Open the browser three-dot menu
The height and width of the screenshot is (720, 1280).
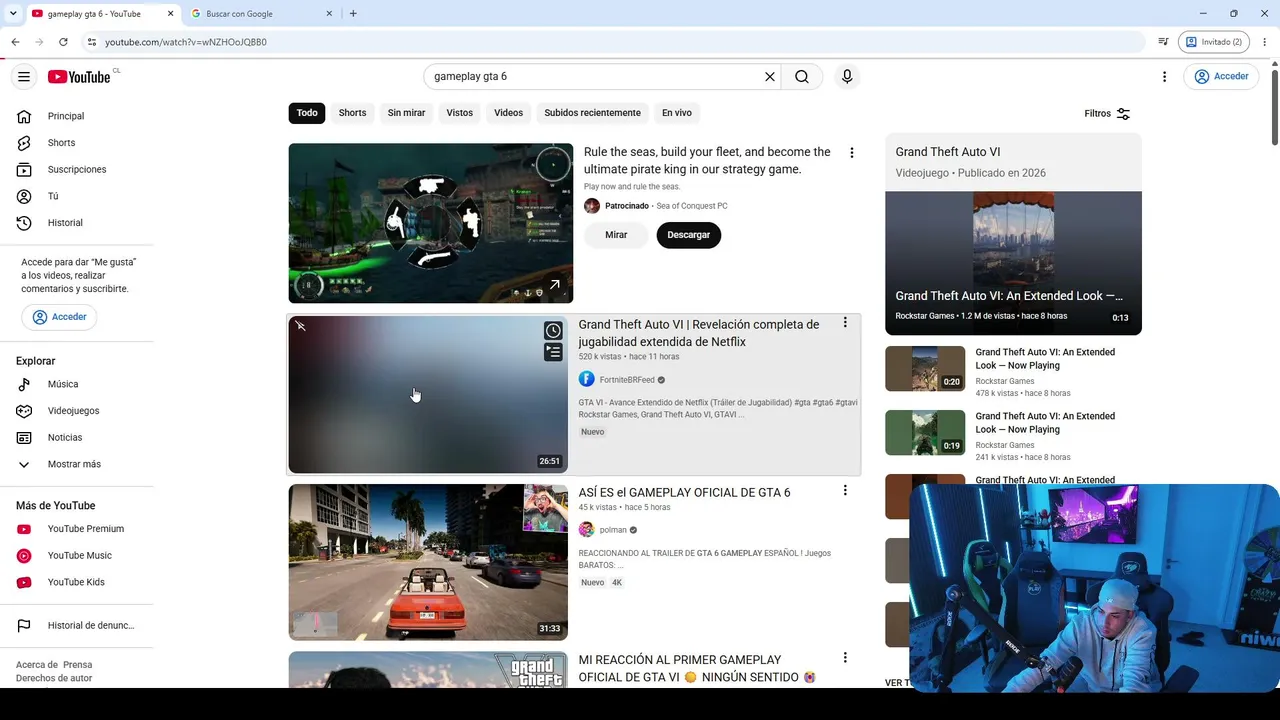[x=1265, y=42]
